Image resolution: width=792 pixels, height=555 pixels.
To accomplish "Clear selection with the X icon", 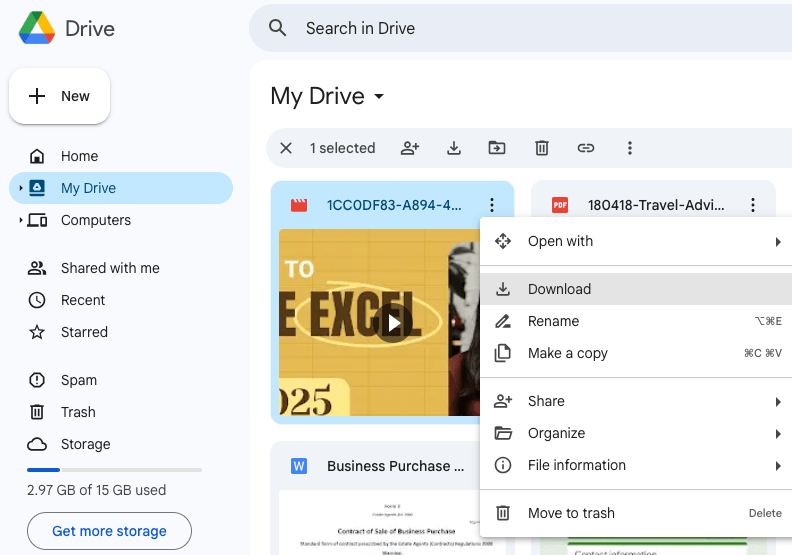I will pos(286,148).
